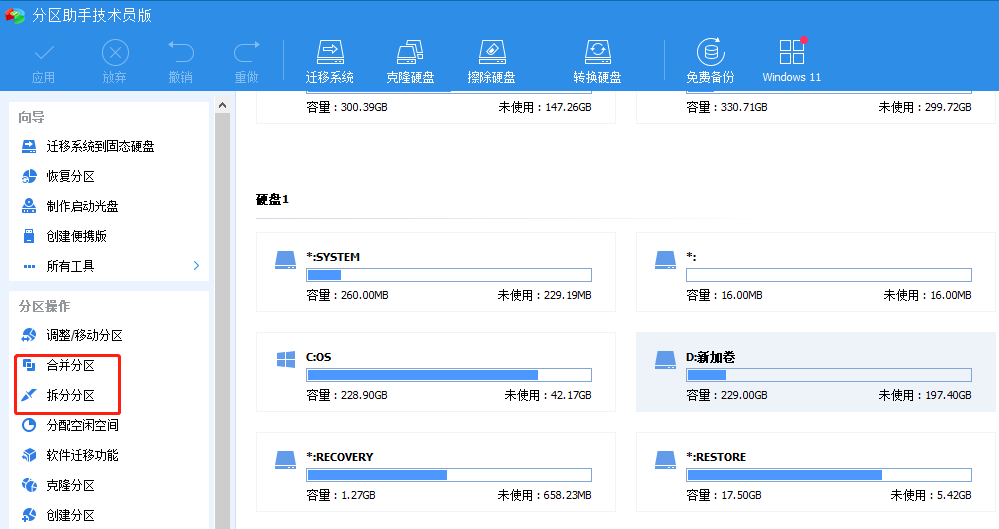This screenshot has width=999, height=529.
Task: Open 制作启动光盘 bootable media wizard
Action: point(82,206)
